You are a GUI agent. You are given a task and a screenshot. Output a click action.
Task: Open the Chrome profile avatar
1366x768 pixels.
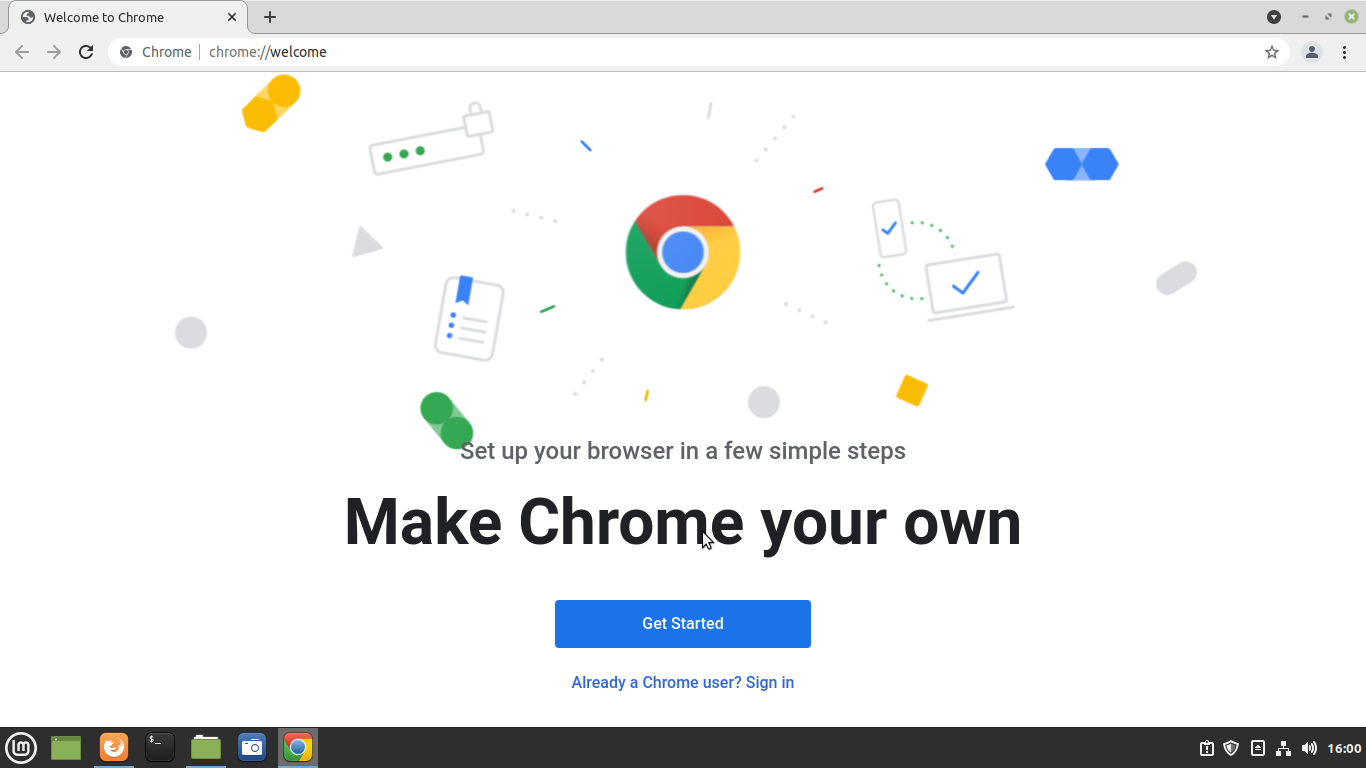tap(1311, 51)
